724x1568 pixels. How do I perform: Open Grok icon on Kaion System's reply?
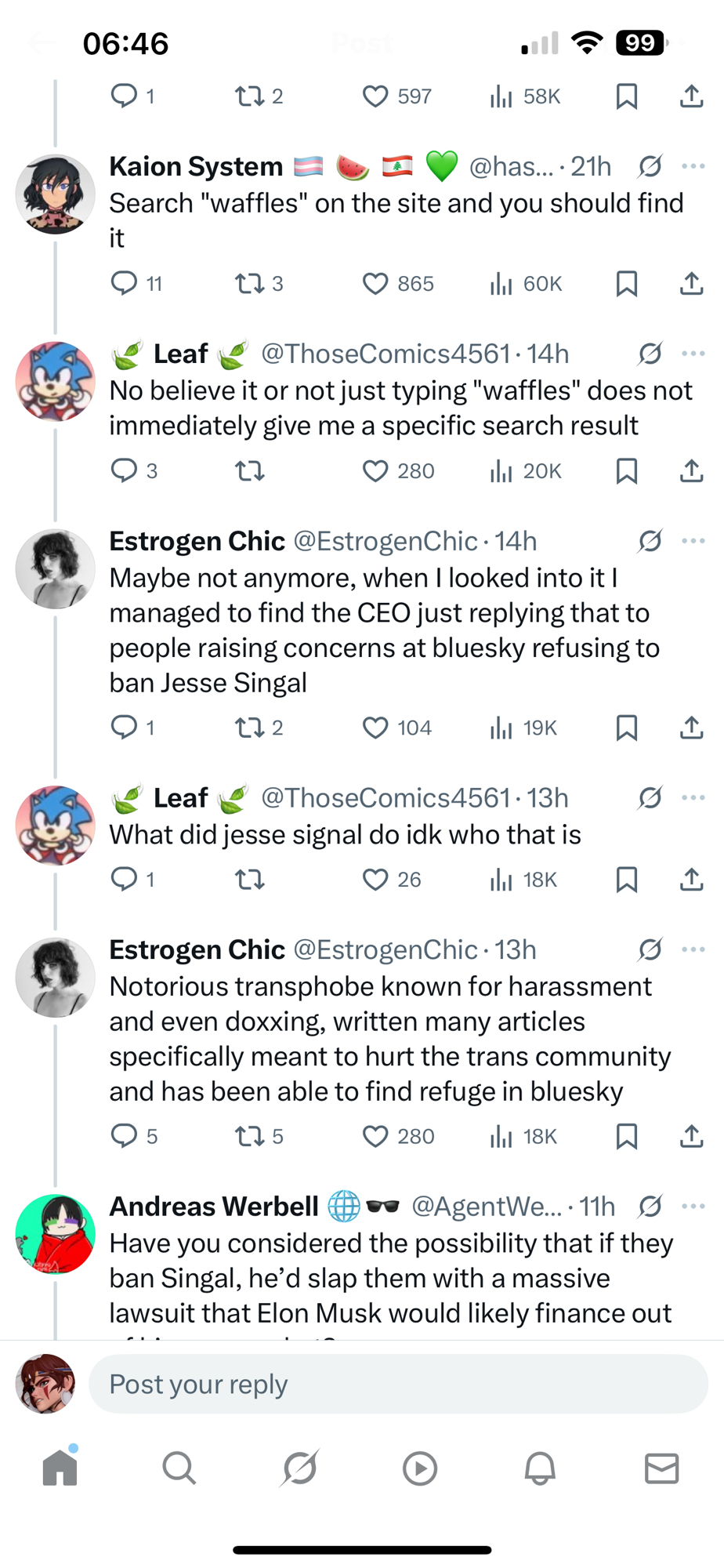(x=650, y=166)
